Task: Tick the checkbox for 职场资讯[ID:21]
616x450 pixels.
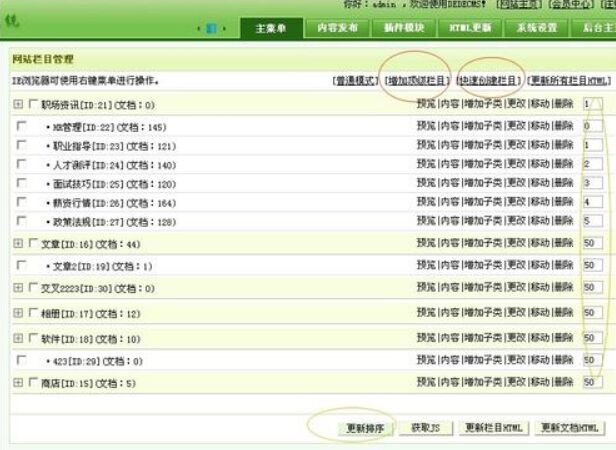Action: click(x=33, y=104)
